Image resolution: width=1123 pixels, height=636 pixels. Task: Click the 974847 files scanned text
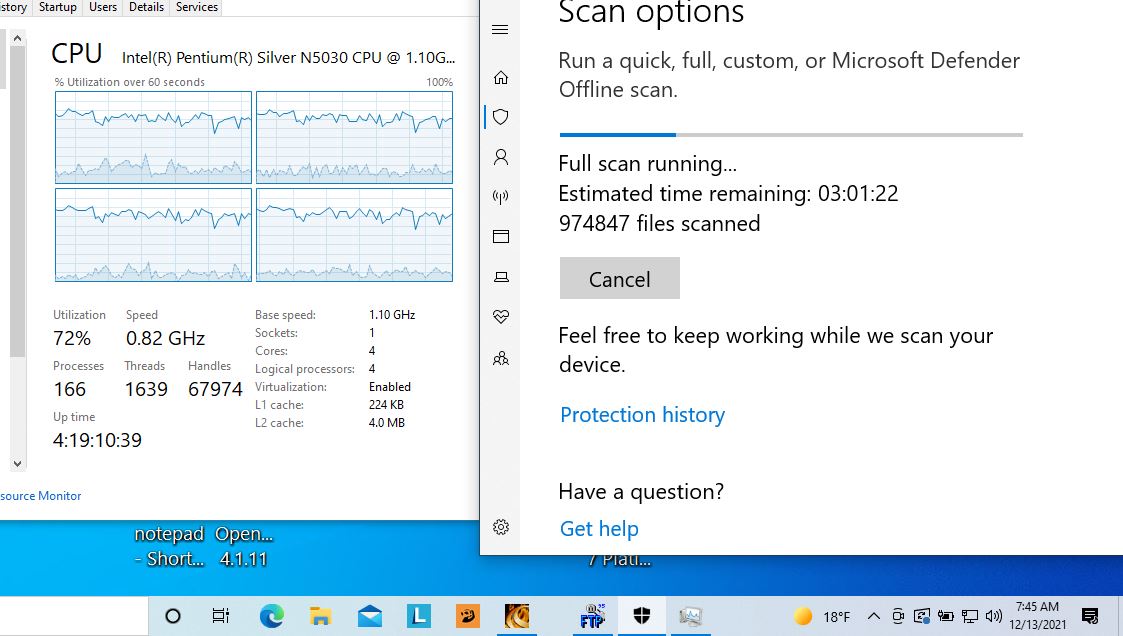coord(659,223)
